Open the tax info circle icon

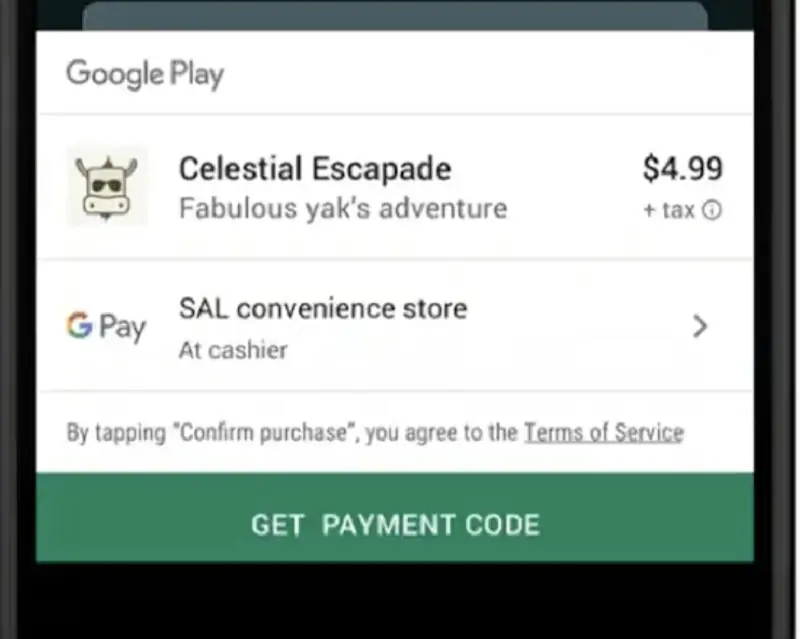click(x=712, y=210)
